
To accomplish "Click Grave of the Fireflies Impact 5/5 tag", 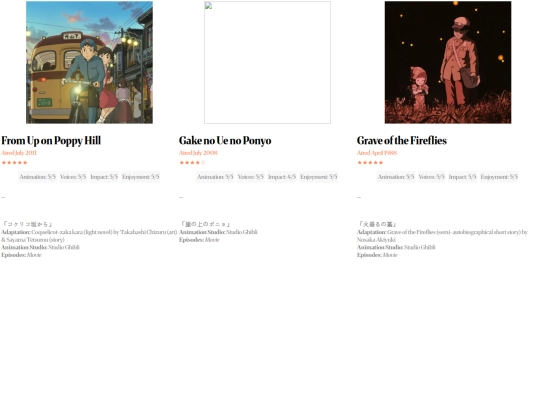I will pos(463,177).
